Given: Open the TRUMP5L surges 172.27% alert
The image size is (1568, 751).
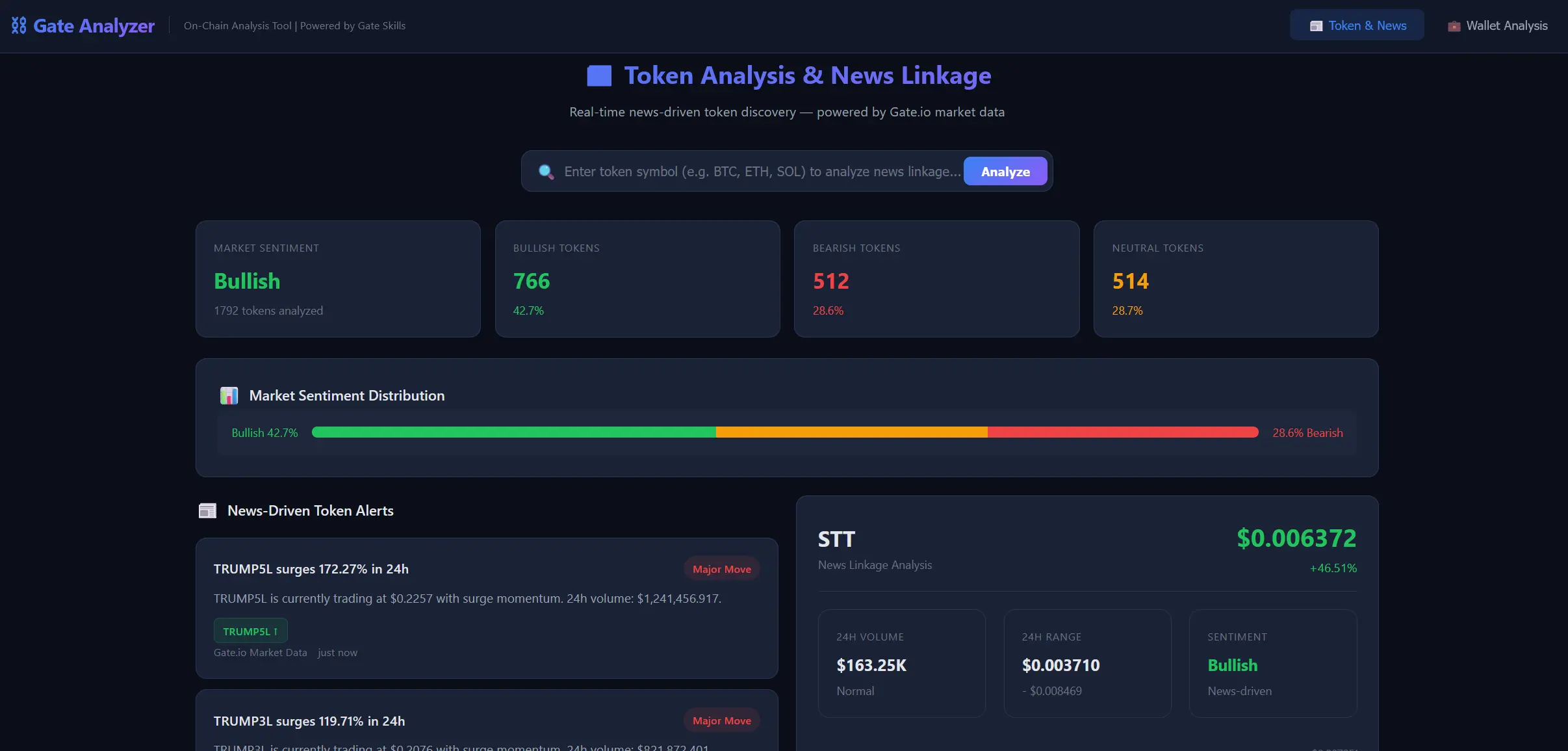Looking at the screenshot, I should 311,569.
